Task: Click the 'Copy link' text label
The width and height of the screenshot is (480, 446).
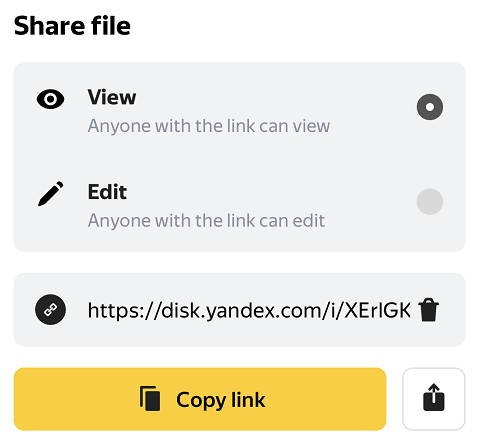Action: tap(221, 400)
